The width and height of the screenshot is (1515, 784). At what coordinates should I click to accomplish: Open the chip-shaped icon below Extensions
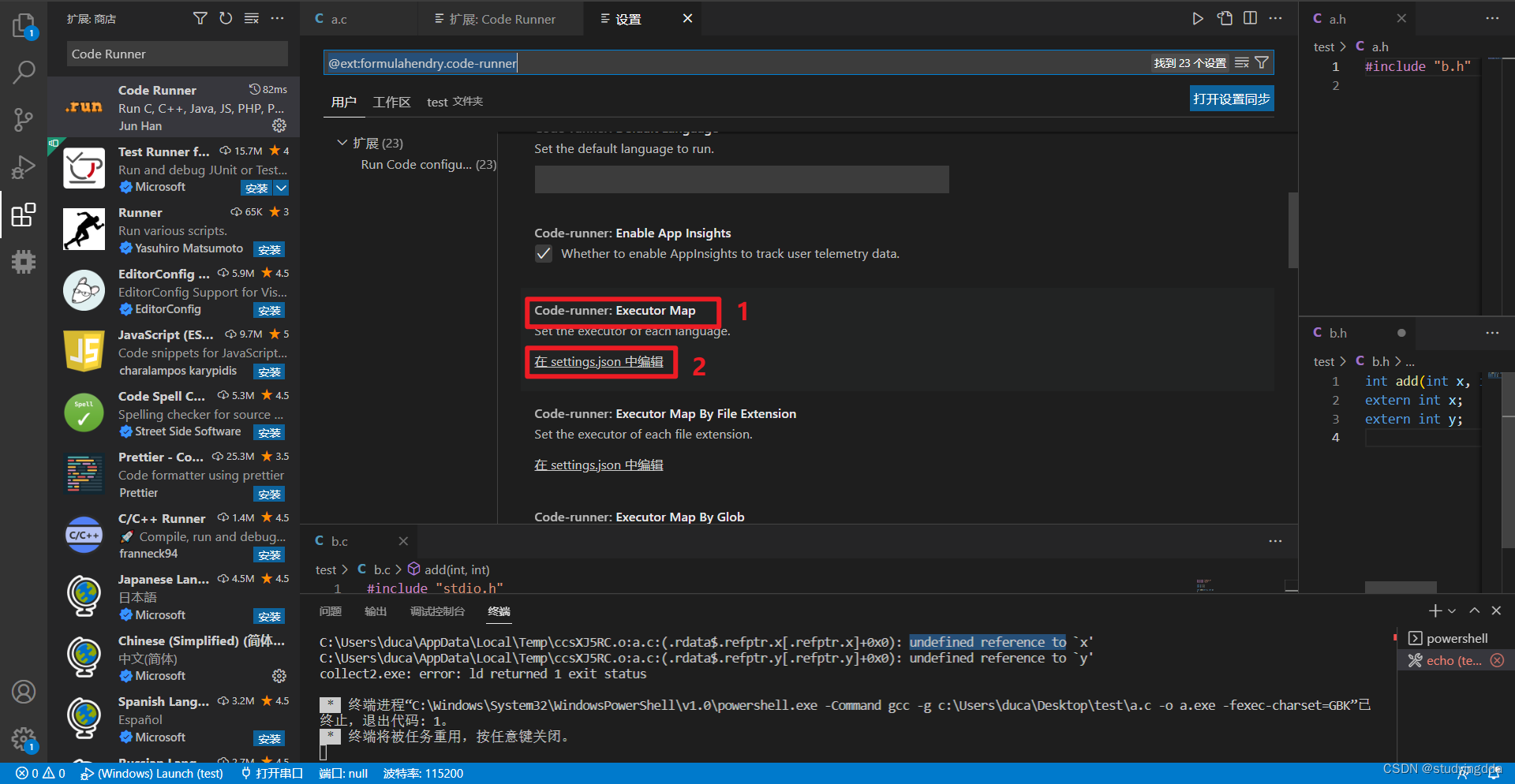click(x=24, y=262)
